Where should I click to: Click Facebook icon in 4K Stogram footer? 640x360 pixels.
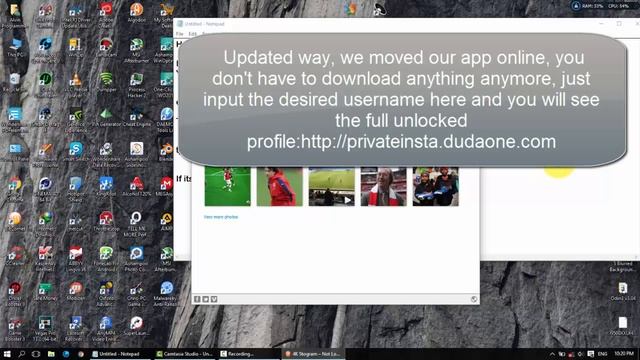[197, 299]
